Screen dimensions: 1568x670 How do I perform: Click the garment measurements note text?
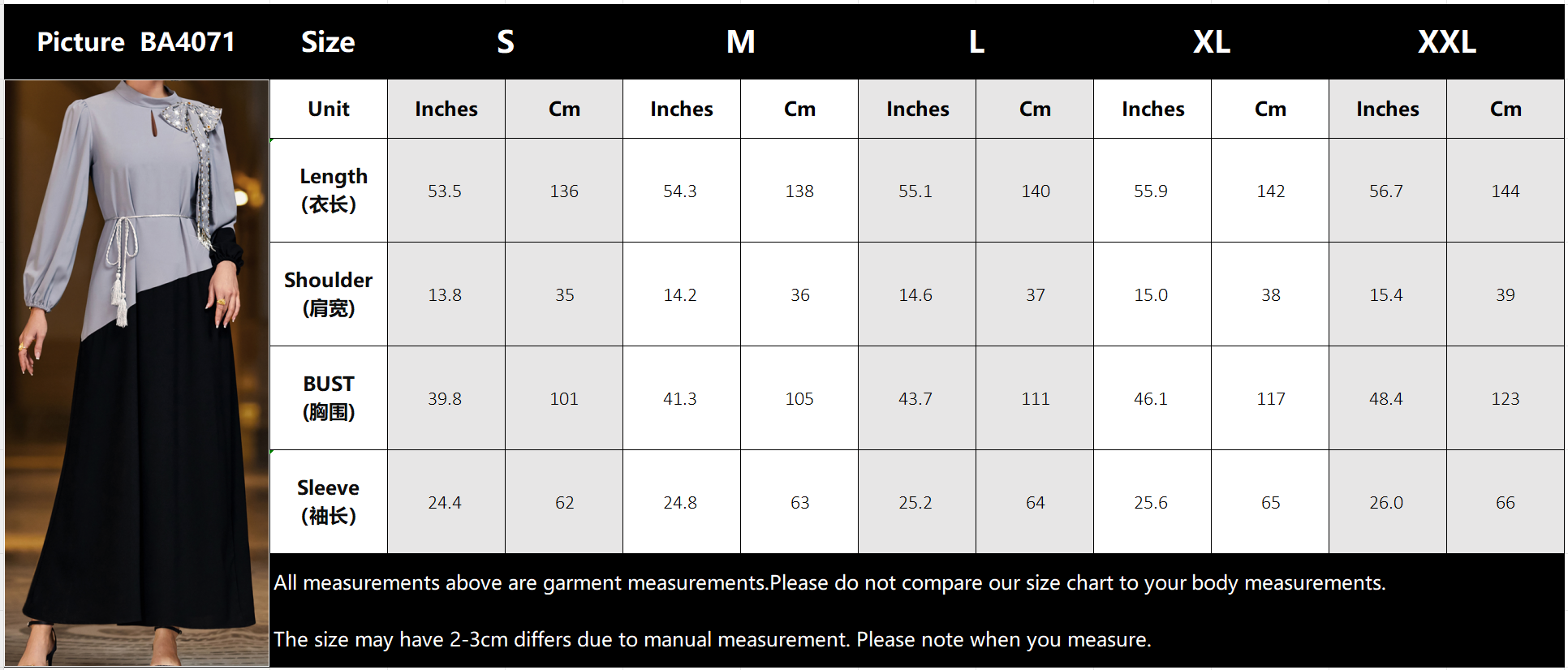(829, 583)
